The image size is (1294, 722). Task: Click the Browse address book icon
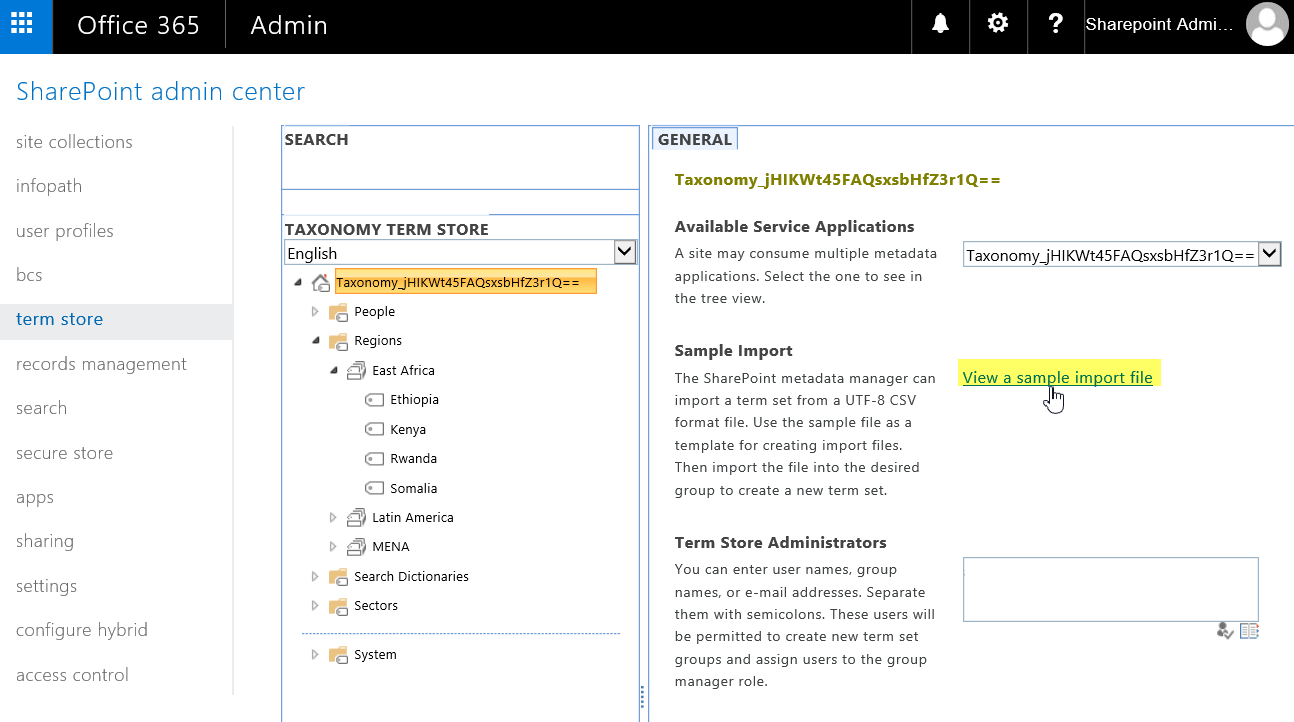coord(1249,630)
